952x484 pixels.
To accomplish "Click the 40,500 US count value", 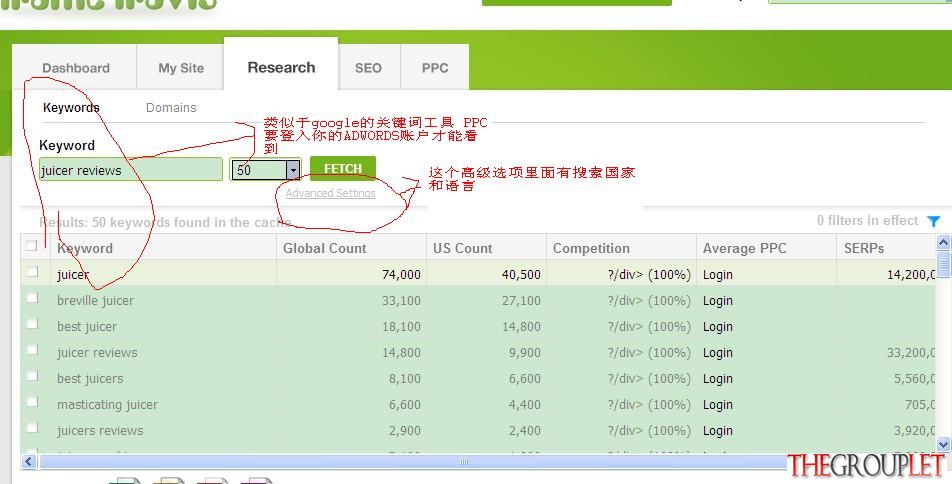I will point(521,274).
